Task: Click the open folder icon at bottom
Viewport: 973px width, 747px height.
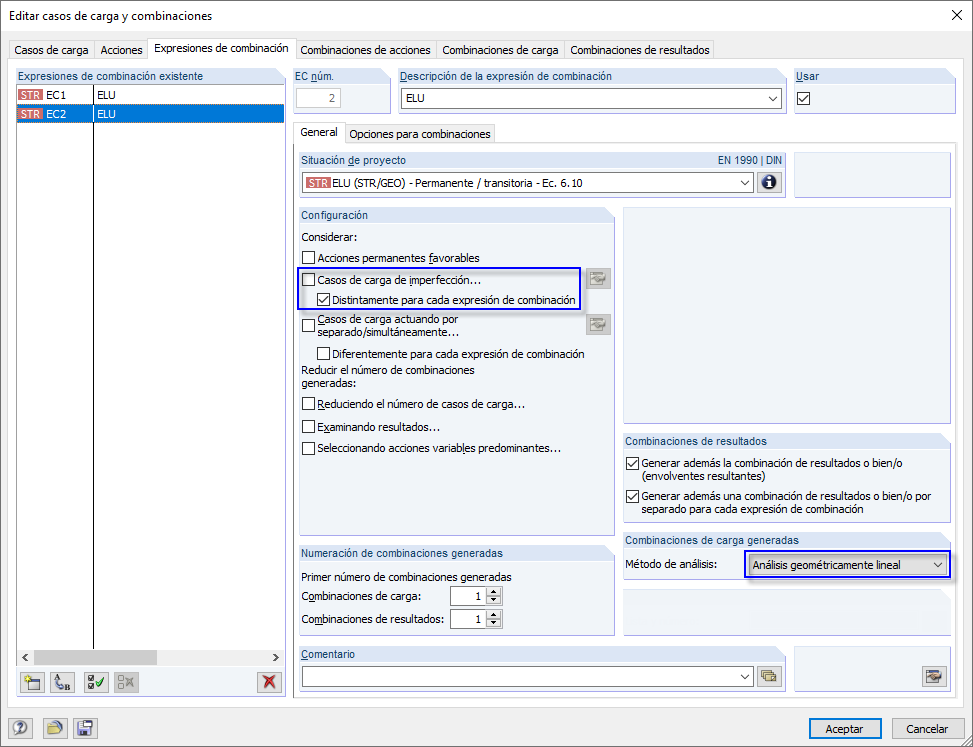Action: point(55,728)
